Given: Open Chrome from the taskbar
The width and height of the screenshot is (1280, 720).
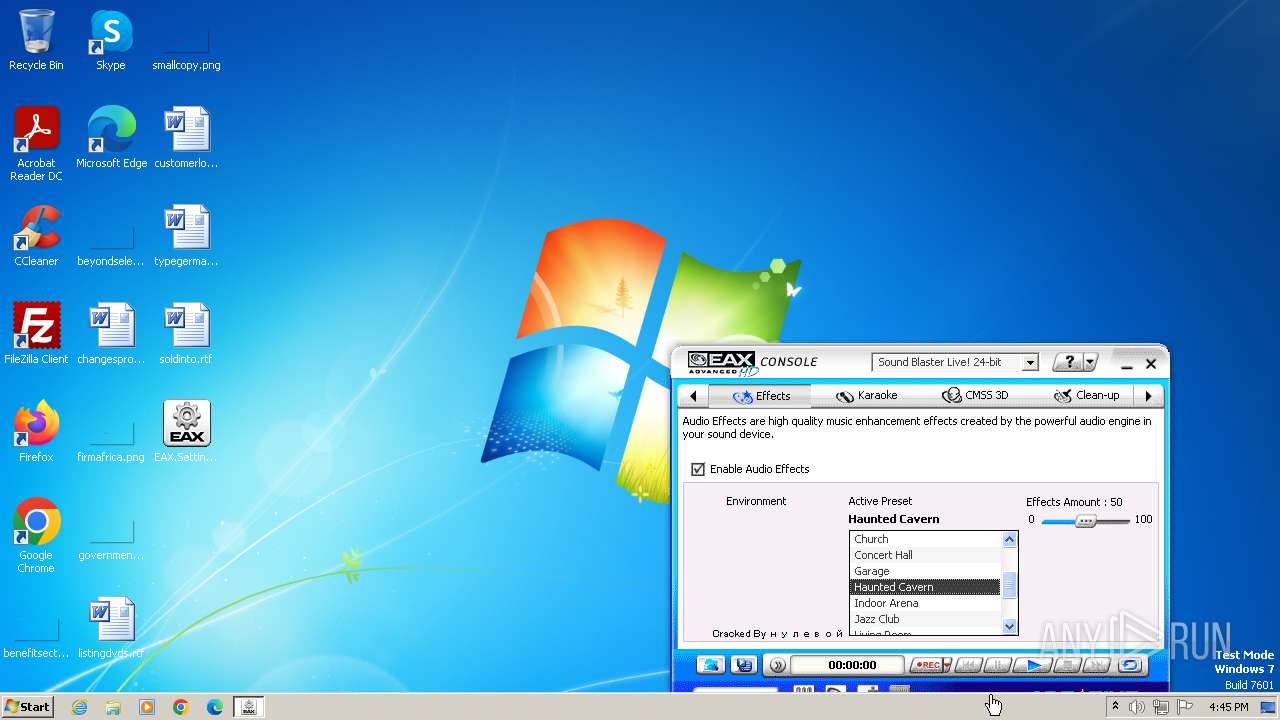Looking at the screenshot, I should (181, 707).
